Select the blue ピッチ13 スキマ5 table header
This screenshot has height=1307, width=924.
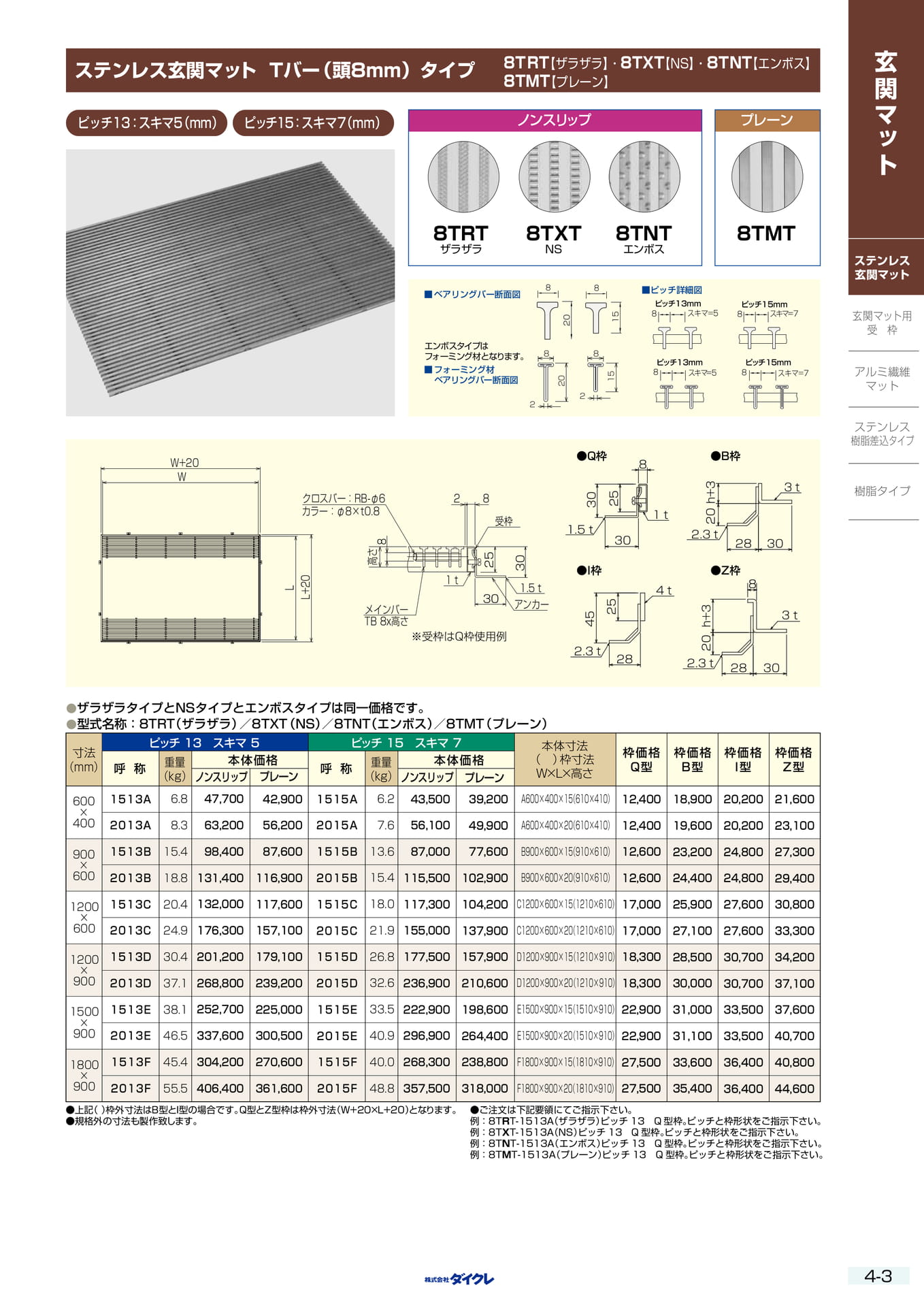[x=205, y=743]
